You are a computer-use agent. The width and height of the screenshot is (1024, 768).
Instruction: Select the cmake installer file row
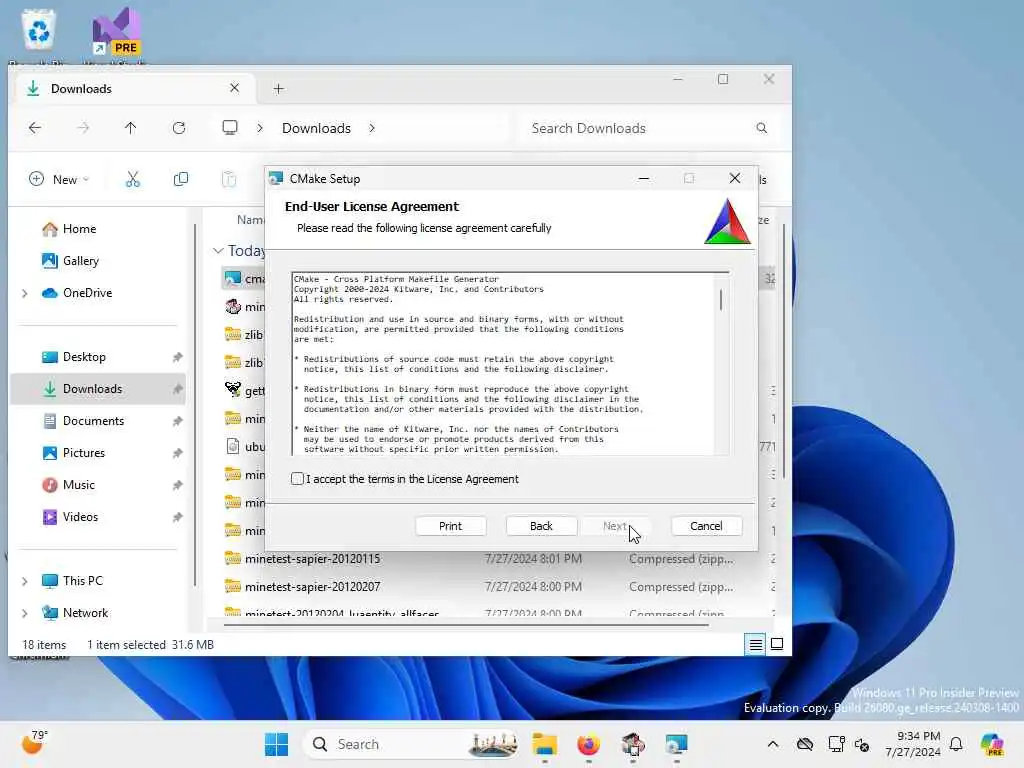coord(243,279)
